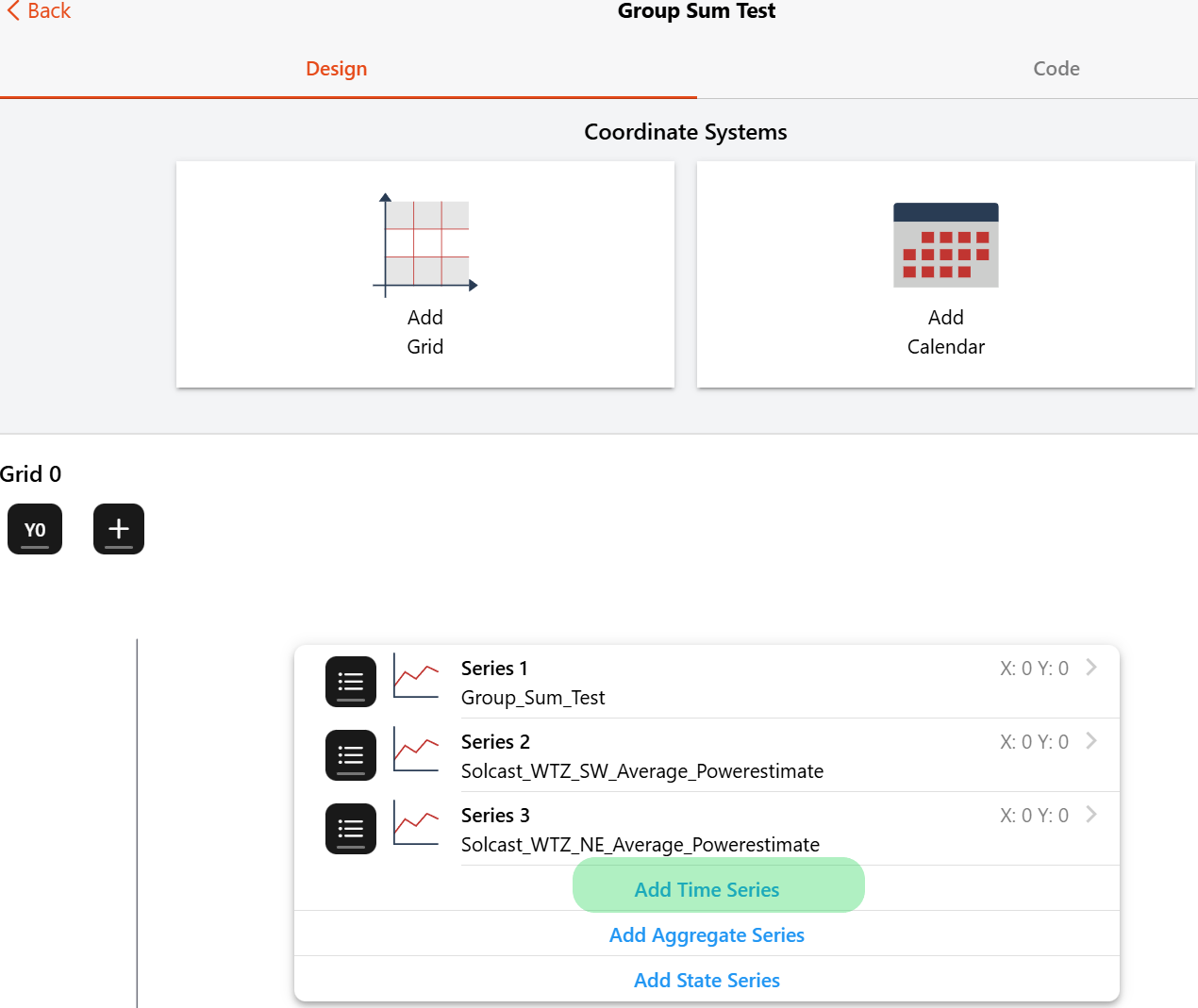
Task: Click the line chart icon of Series 2
Action: point(416,750)
